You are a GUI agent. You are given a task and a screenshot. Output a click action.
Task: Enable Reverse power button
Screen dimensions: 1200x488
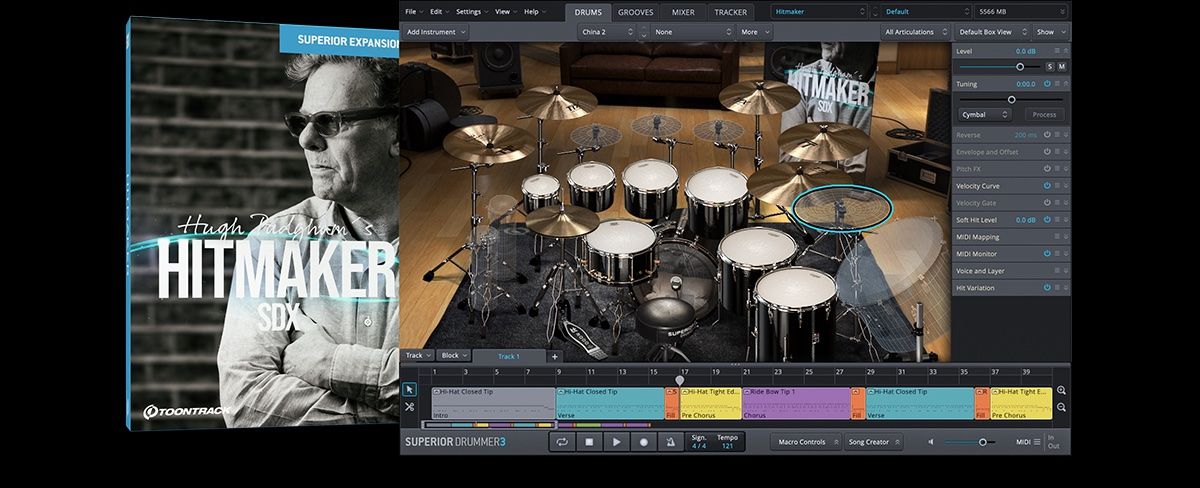(1047, 135)
